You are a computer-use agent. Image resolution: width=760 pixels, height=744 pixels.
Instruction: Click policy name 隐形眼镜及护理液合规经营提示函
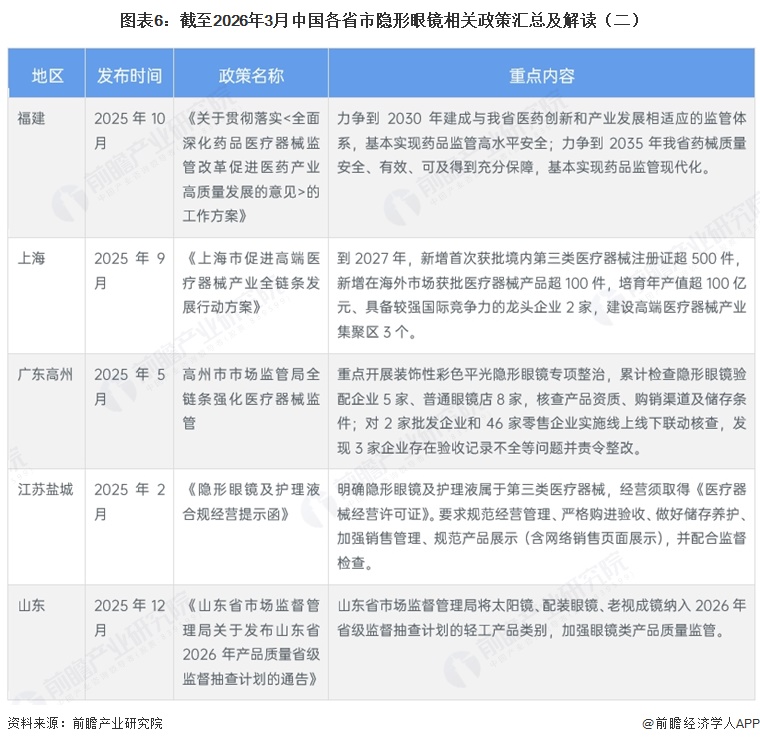click(251, 502)
